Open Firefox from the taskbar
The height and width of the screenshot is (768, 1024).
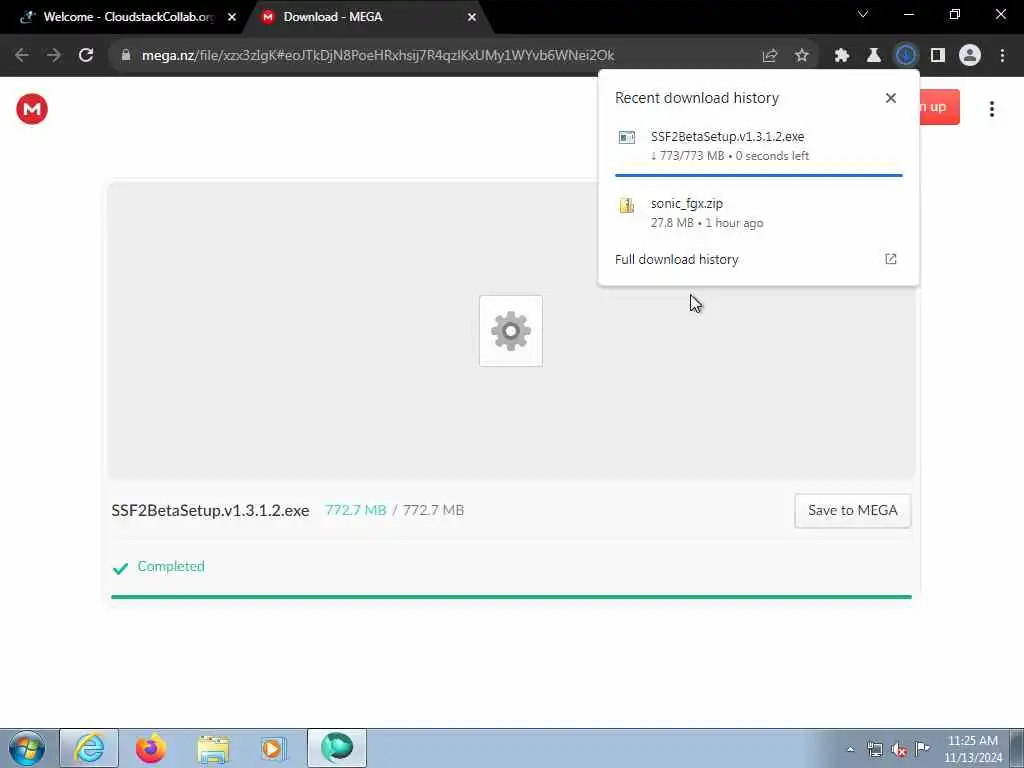click(x=151, y=748)
